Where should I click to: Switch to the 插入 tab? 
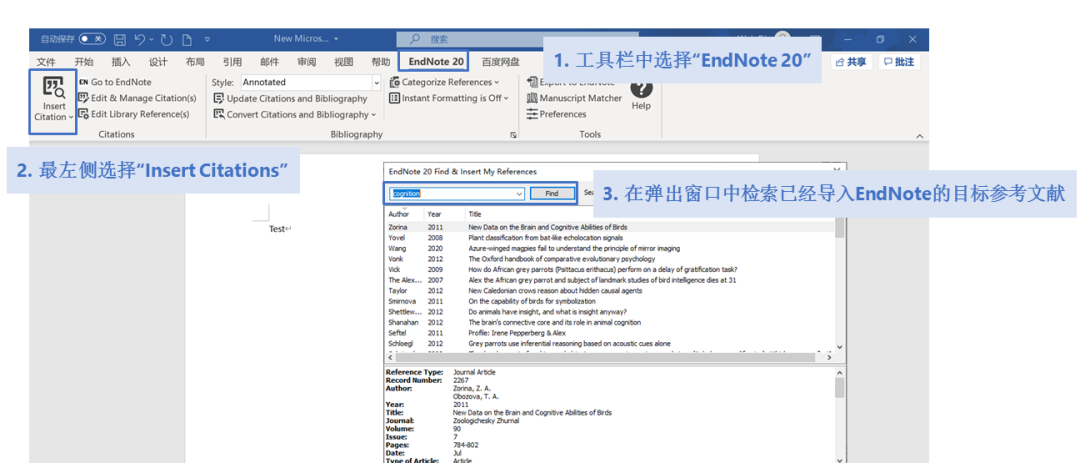[121, 62]
